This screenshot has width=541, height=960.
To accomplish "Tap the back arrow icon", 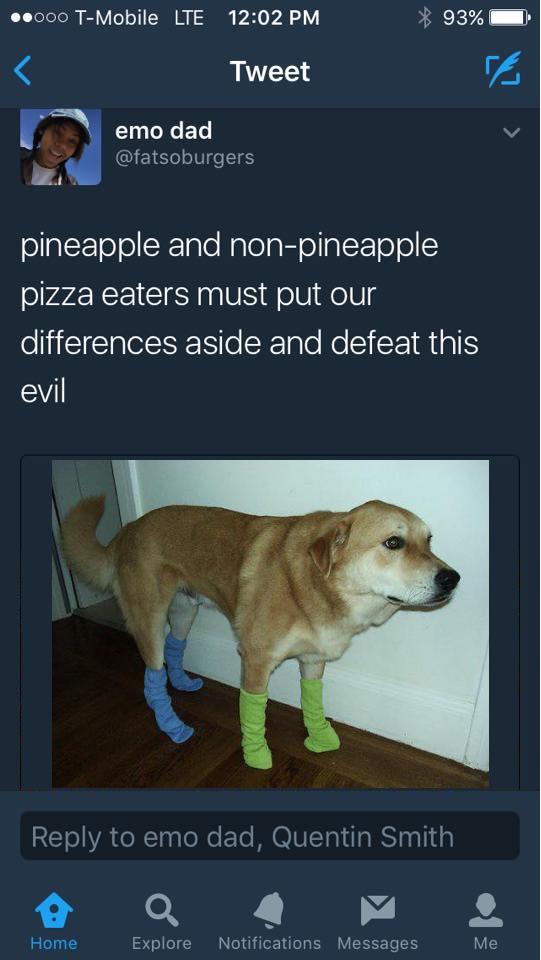I will (22, 70).
